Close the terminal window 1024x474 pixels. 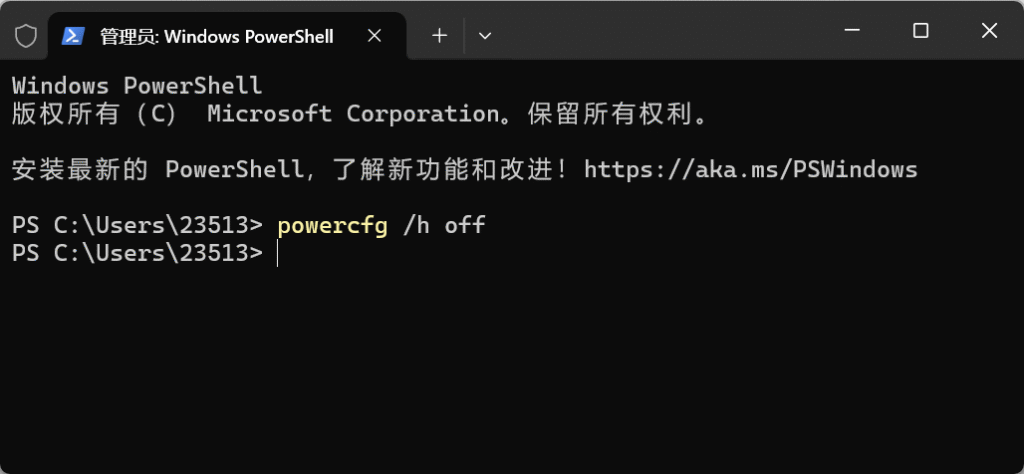pyautogui.click(x=989, y=31)
